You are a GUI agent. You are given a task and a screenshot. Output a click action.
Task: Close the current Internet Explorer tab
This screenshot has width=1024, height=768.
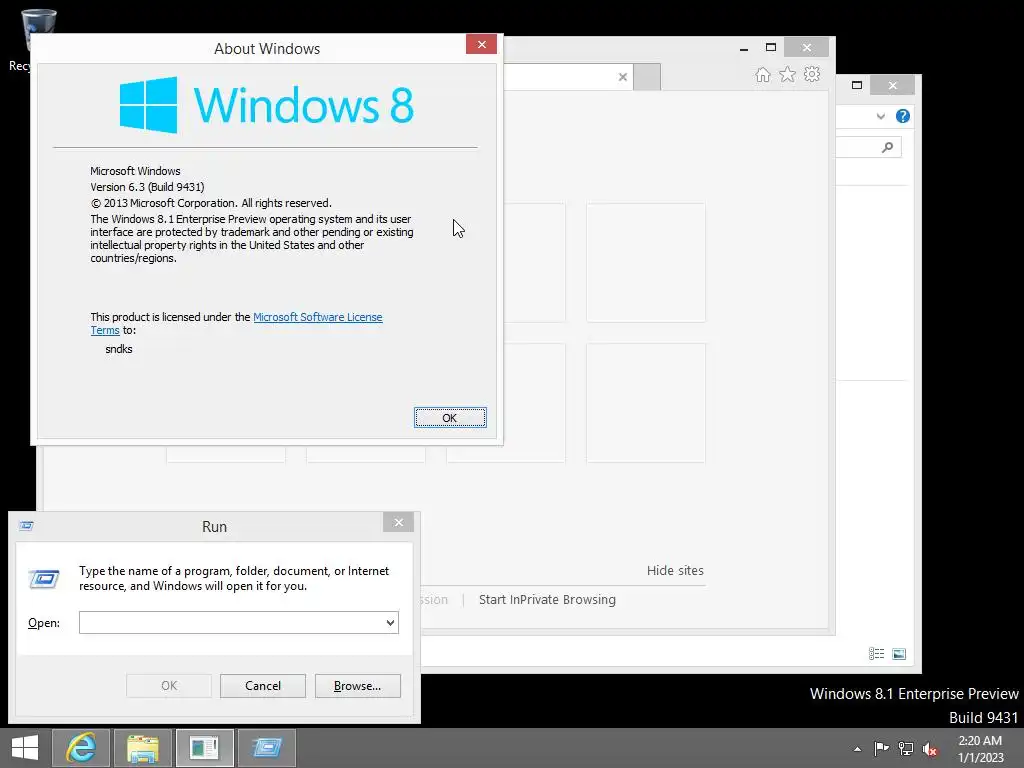[623, 77]
